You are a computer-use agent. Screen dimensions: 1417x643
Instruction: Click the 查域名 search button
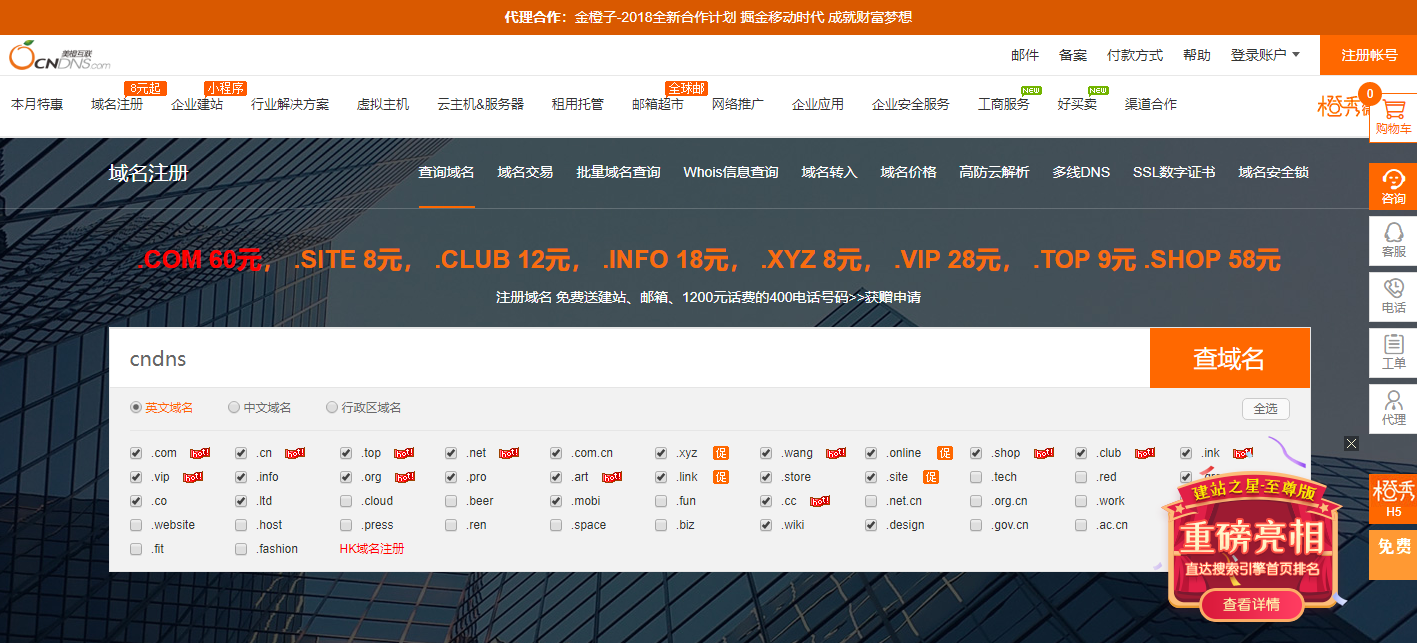click(x=1229, y=358)
